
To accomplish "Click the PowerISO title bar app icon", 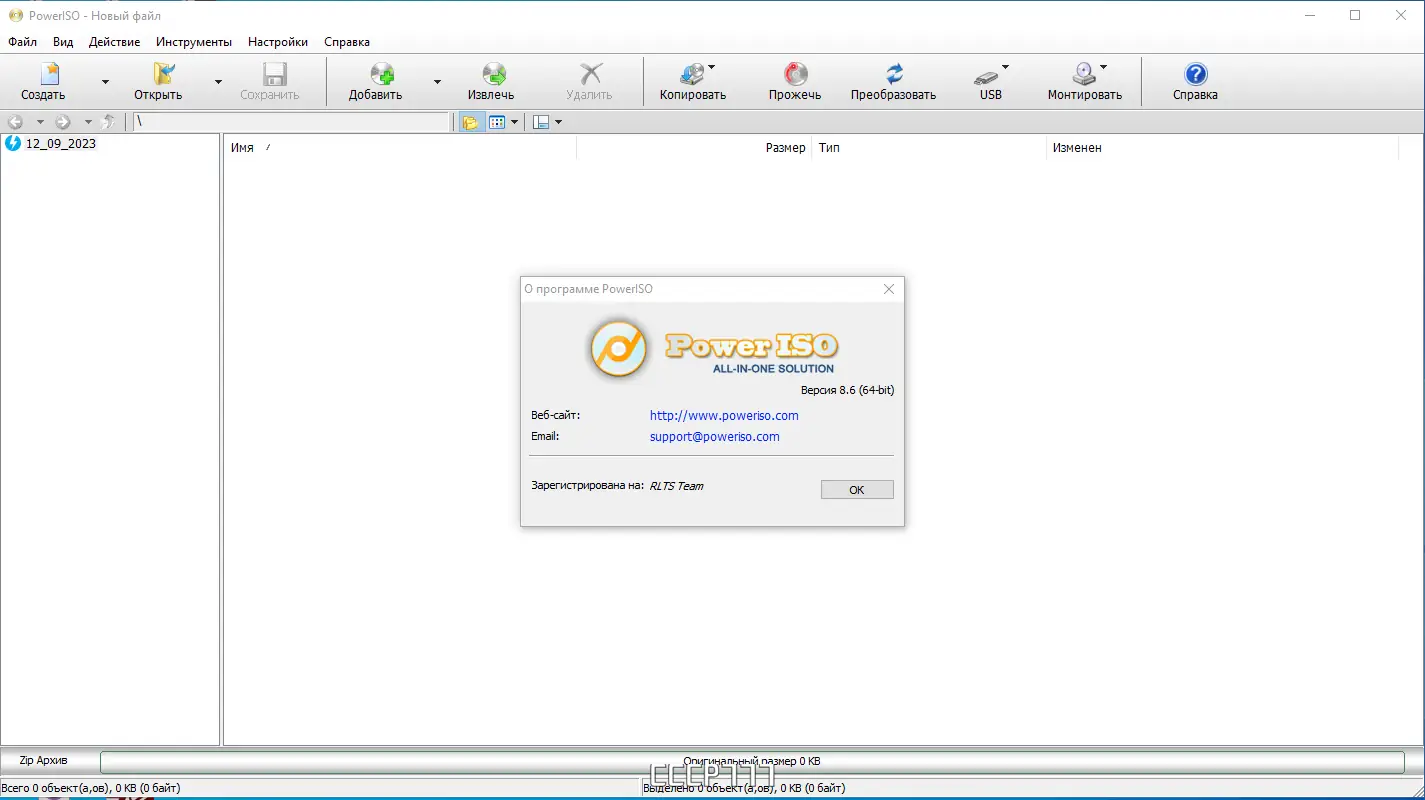I will pos(15,15).
